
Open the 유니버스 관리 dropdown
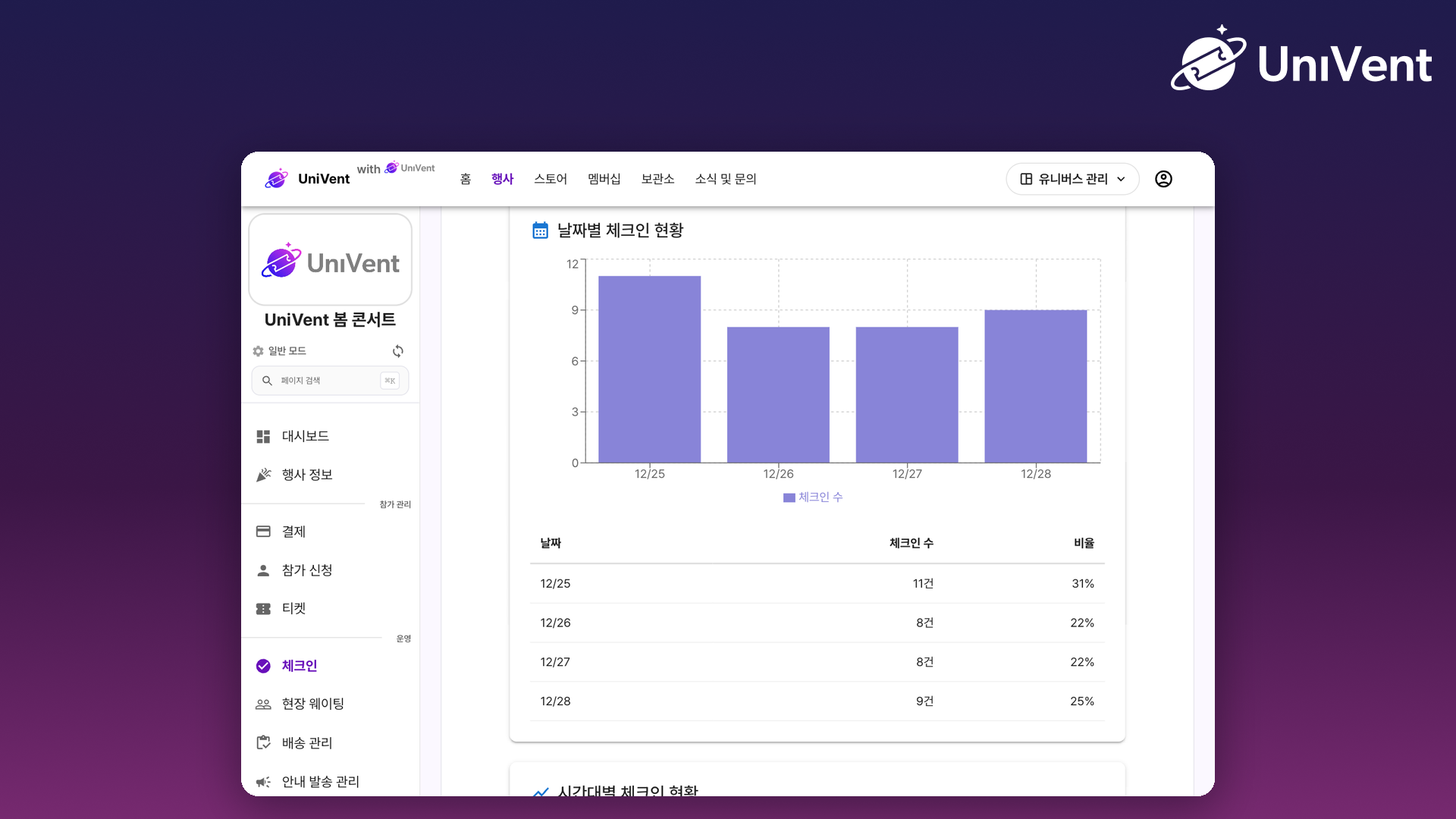(1072, 179)
